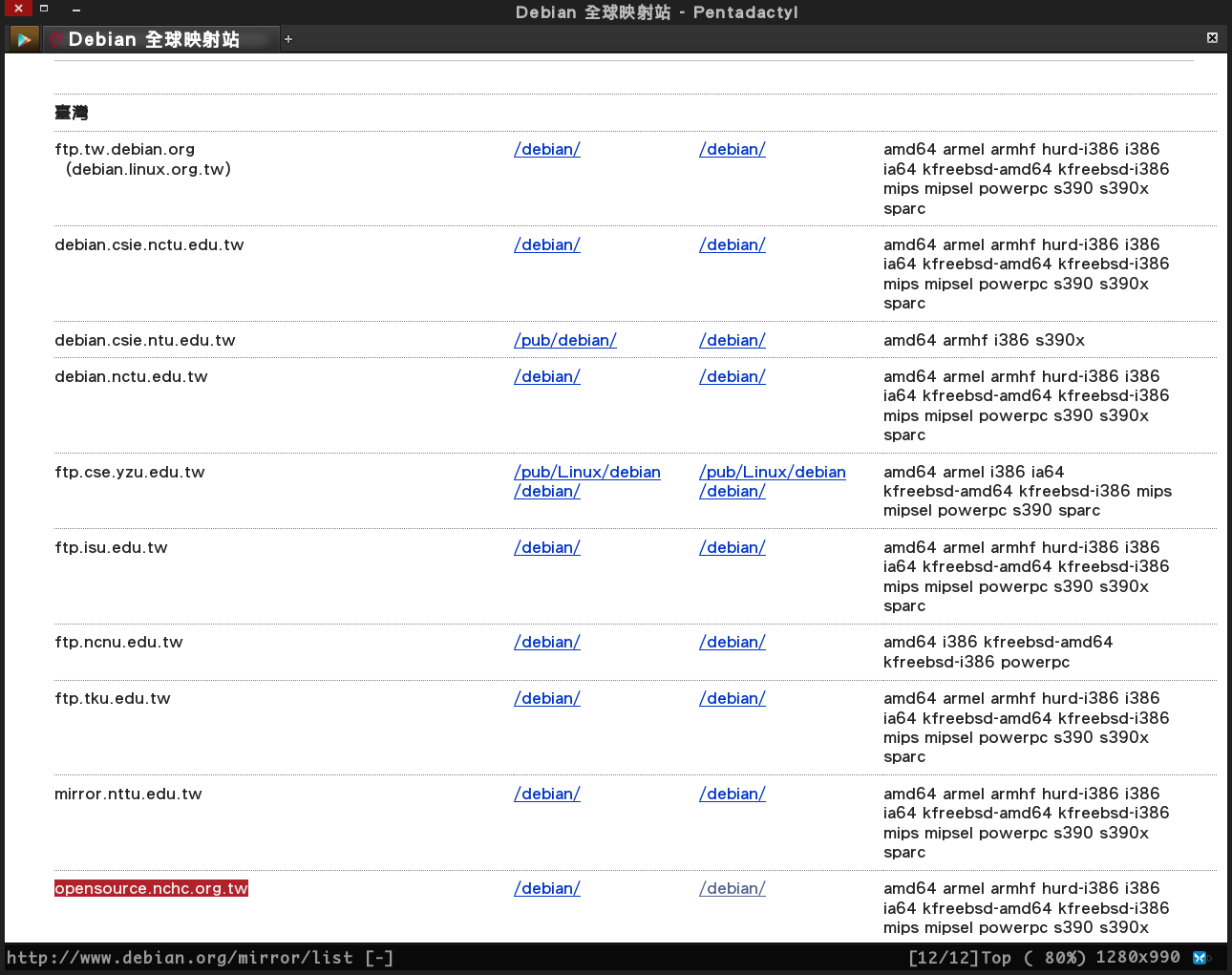Open the /debian/ link for ftp.tku.edu.tw

tap(546, 698)
